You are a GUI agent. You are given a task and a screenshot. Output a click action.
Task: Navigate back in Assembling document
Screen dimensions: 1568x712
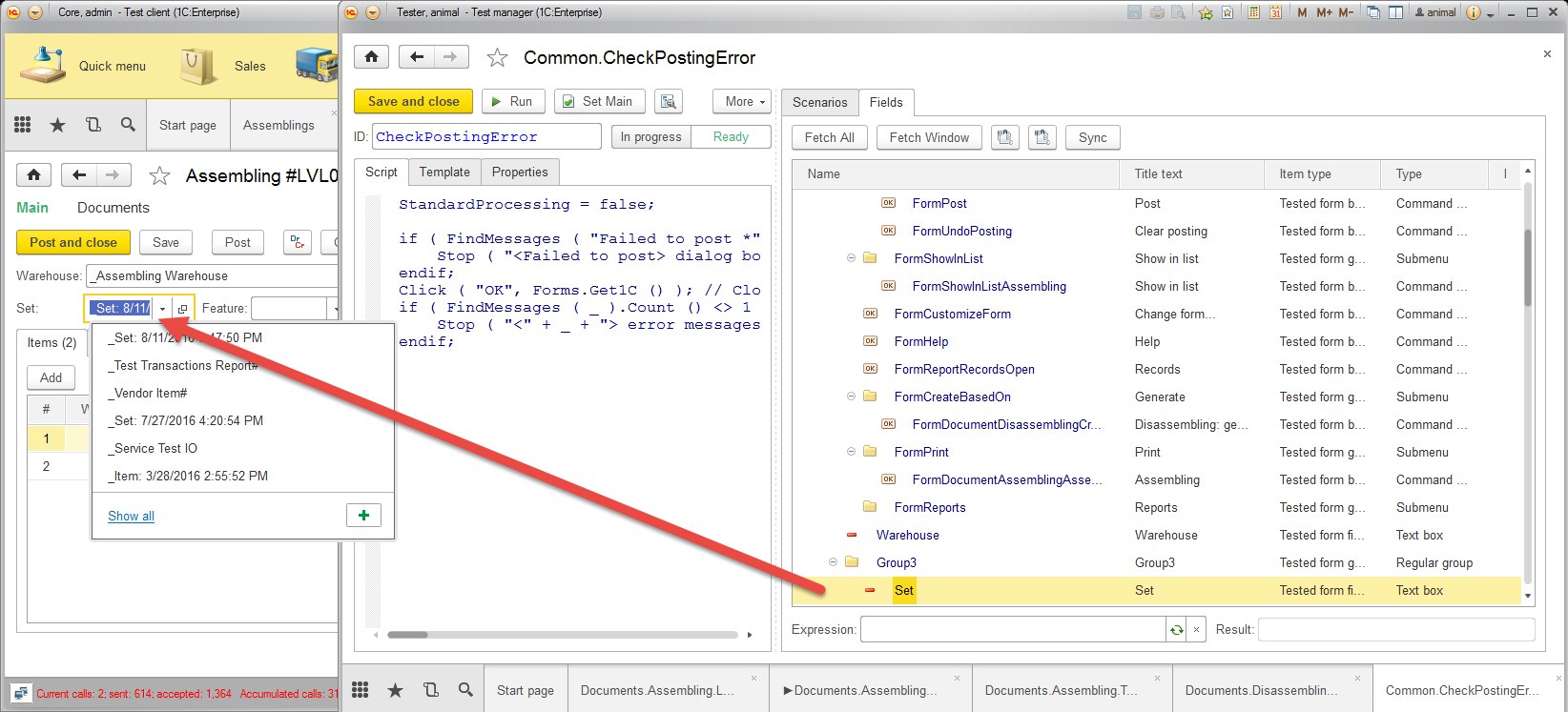coord(79,175)
